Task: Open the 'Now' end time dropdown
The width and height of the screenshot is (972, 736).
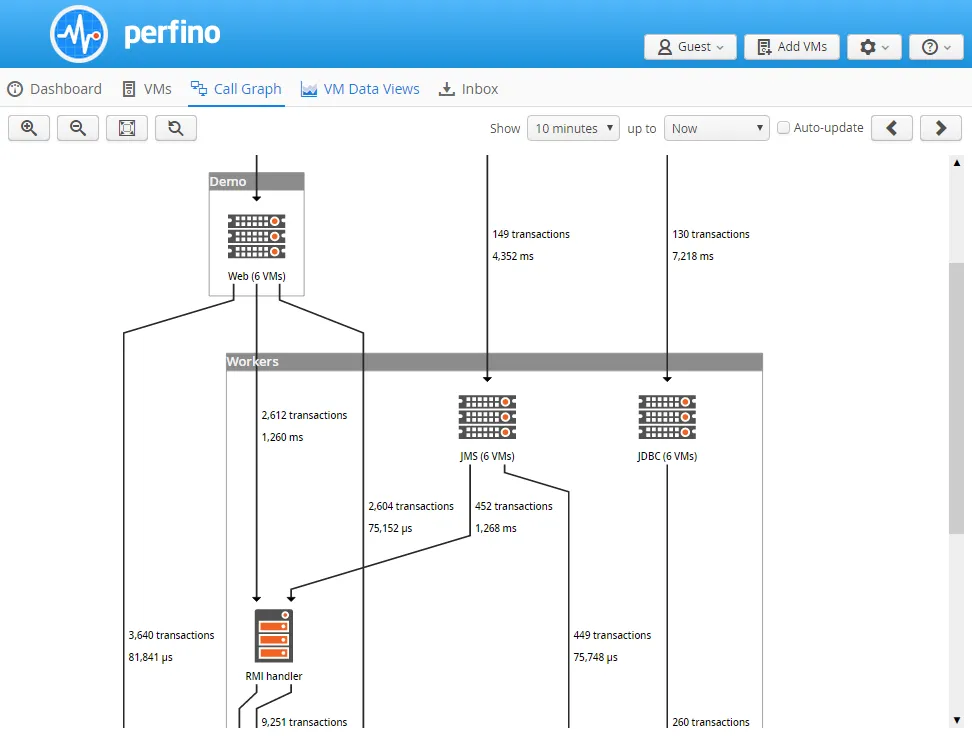Action: pyautogui.click(x=716, y=127)
